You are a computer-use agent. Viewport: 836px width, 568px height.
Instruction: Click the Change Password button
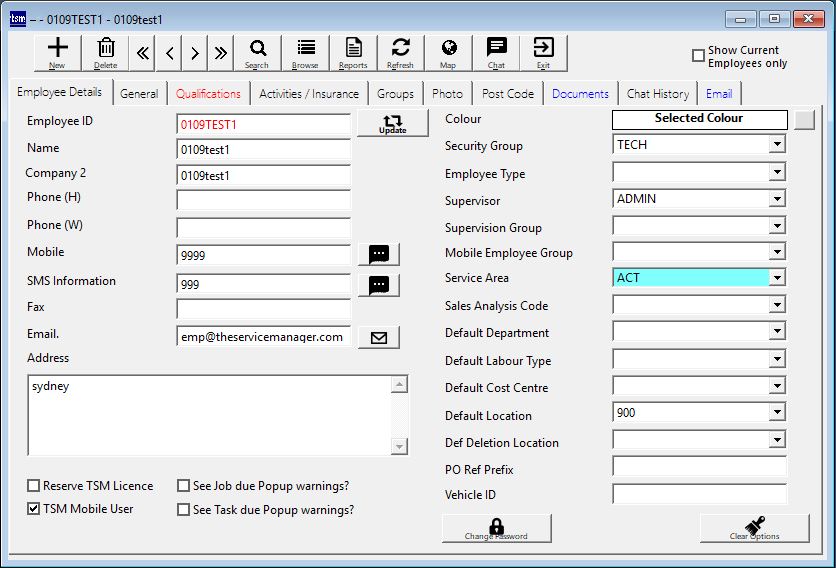tap(496, 529)
